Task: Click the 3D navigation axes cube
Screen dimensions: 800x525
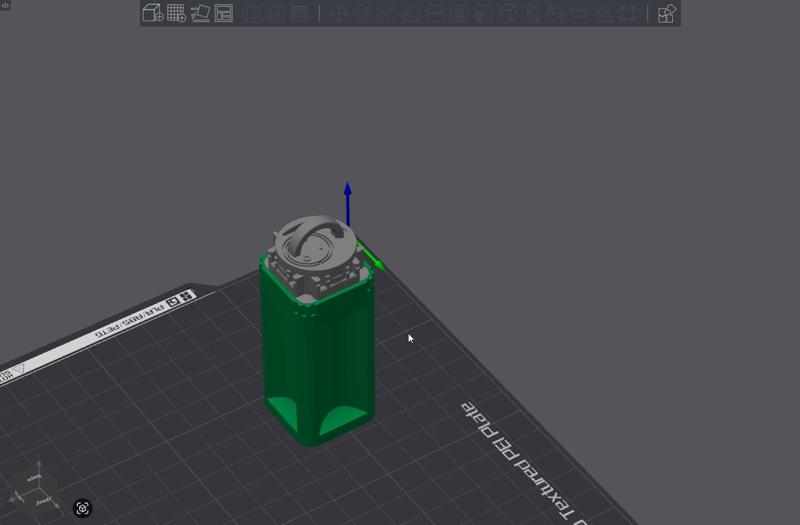Action: (x=36, y=489)
